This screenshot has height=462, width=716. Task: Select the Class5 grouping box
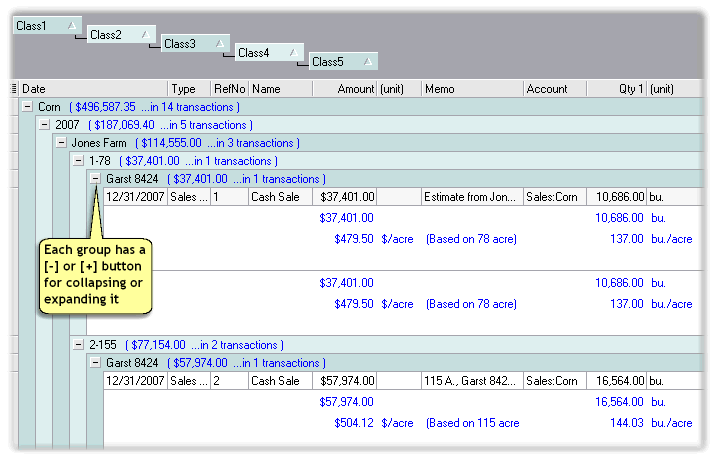pos(343,62)
